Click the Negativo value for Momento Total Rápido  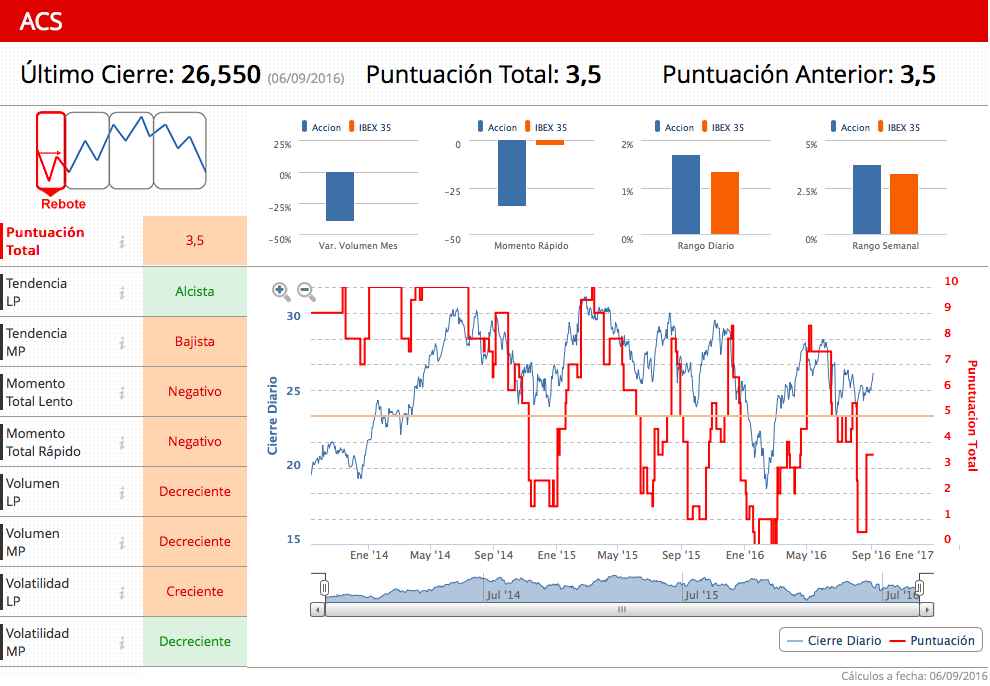194,441
